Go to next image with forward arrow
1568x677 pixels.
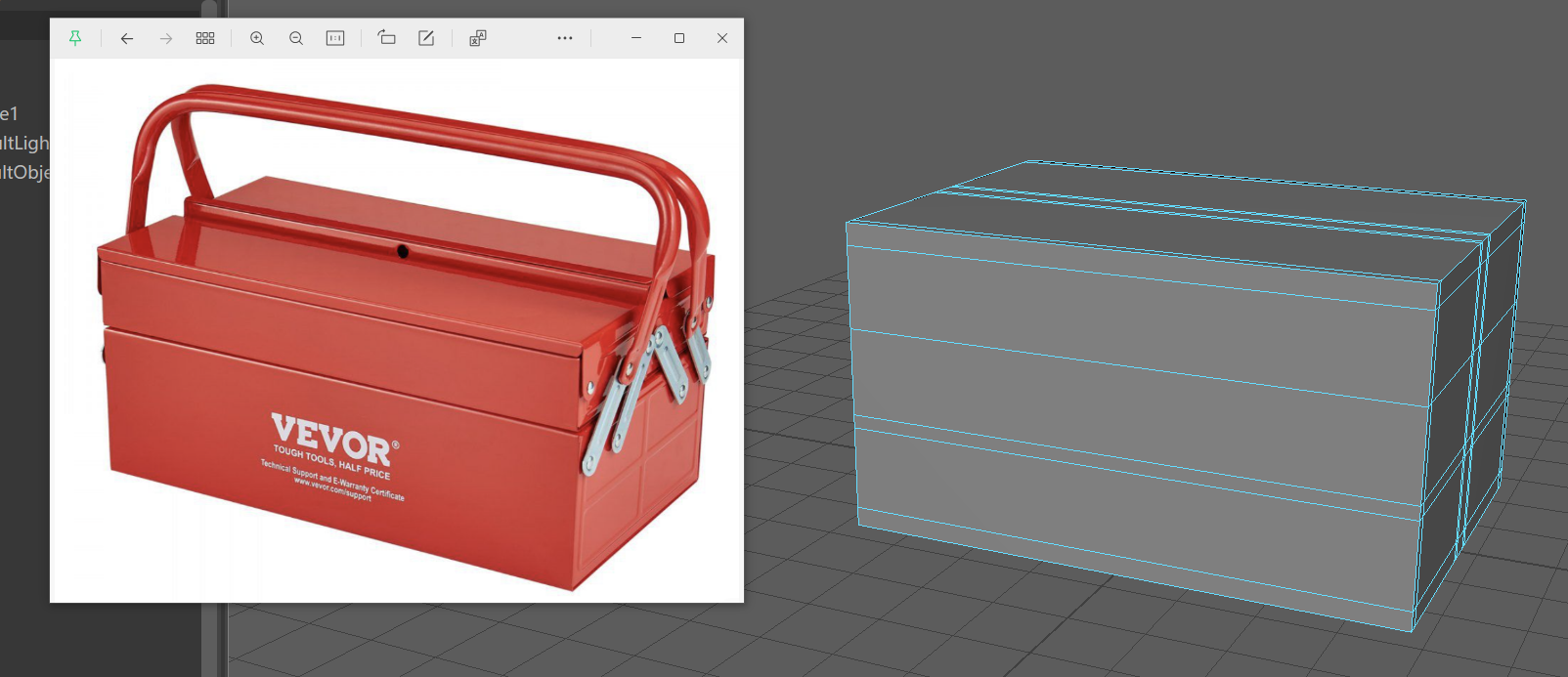click(166, 38)
